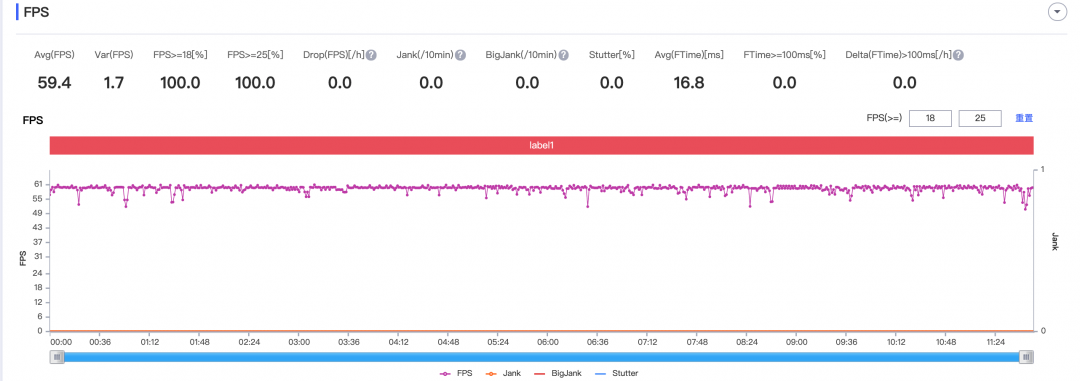This screenshot has height=381, width=1080.
Task: Click the Avg(FPS) value 59.4
Action: pyautogui.click(x=54, y=83)
